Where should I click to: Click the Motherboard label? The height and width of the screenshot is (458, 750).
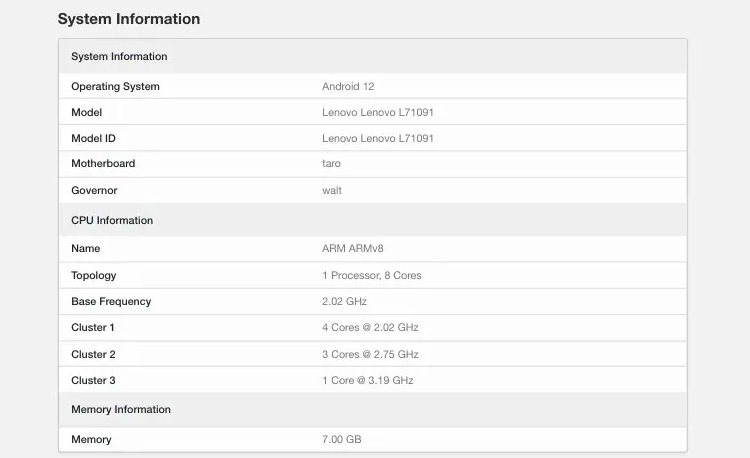103,164
